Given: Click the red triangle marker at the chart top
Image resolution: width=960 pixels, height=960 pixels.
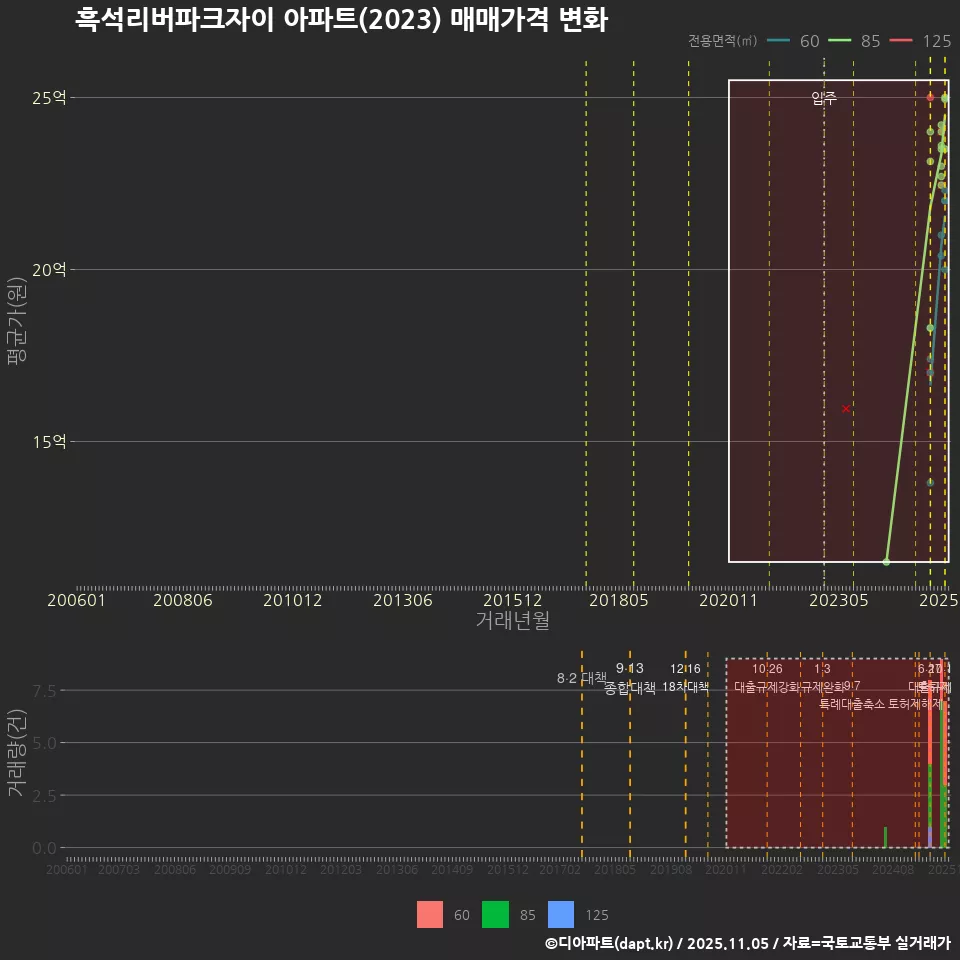Looking at the screenshot, I should pyautogui.click(x=928, y=95).
